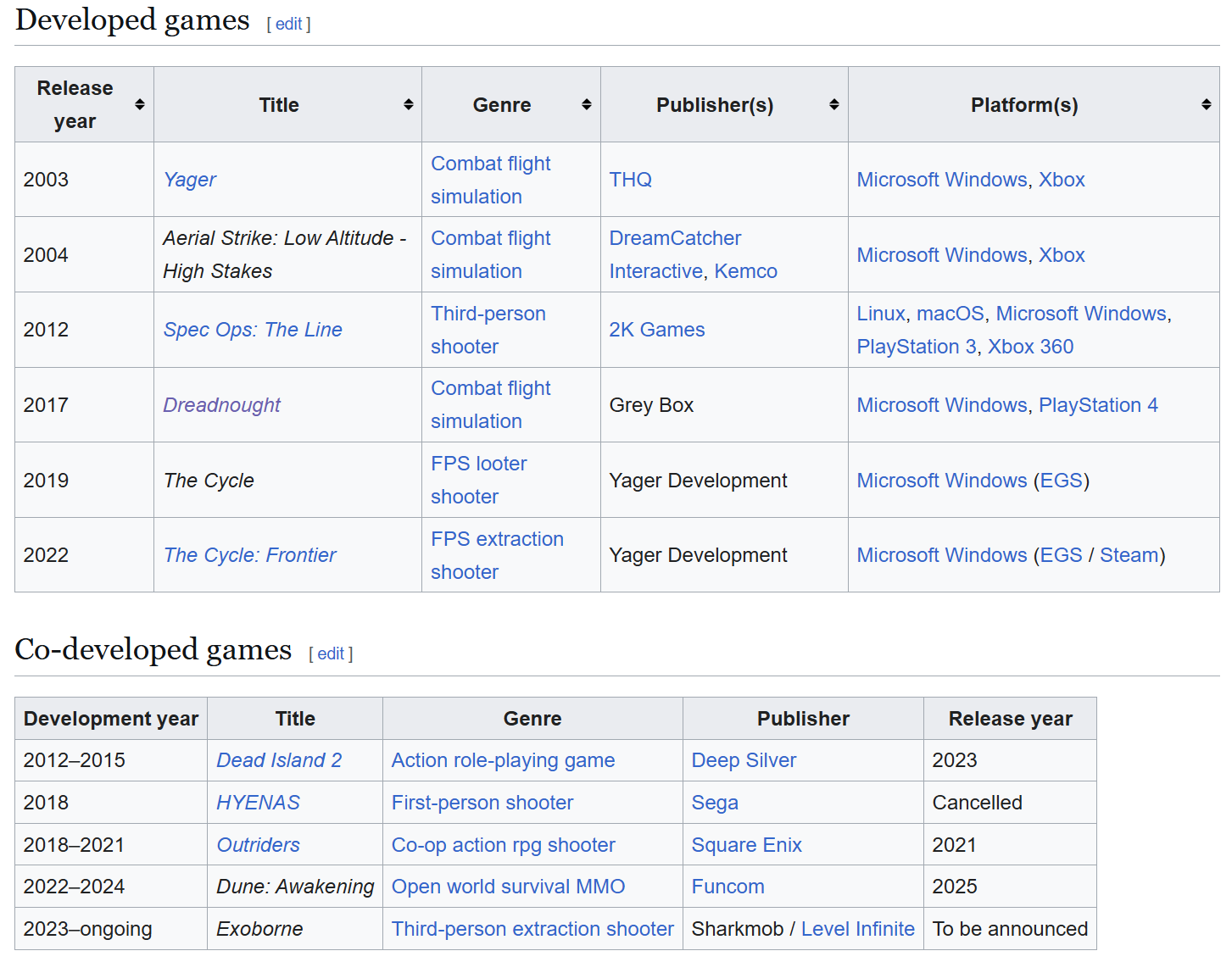The height and width of the screenshot is (962, 1232).
Task: Open PlayStation 4 platform link
Action: pos(1098,405)
